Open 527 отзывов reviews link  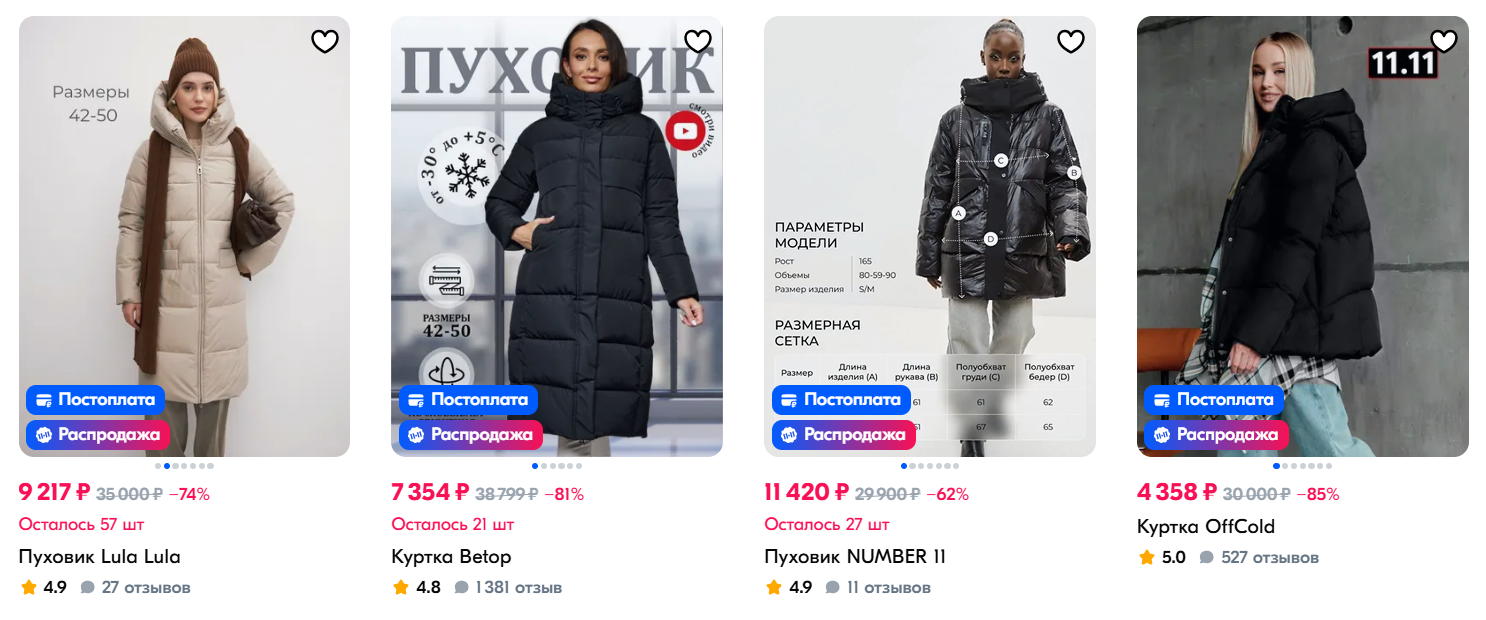[x=1270, y=557]
